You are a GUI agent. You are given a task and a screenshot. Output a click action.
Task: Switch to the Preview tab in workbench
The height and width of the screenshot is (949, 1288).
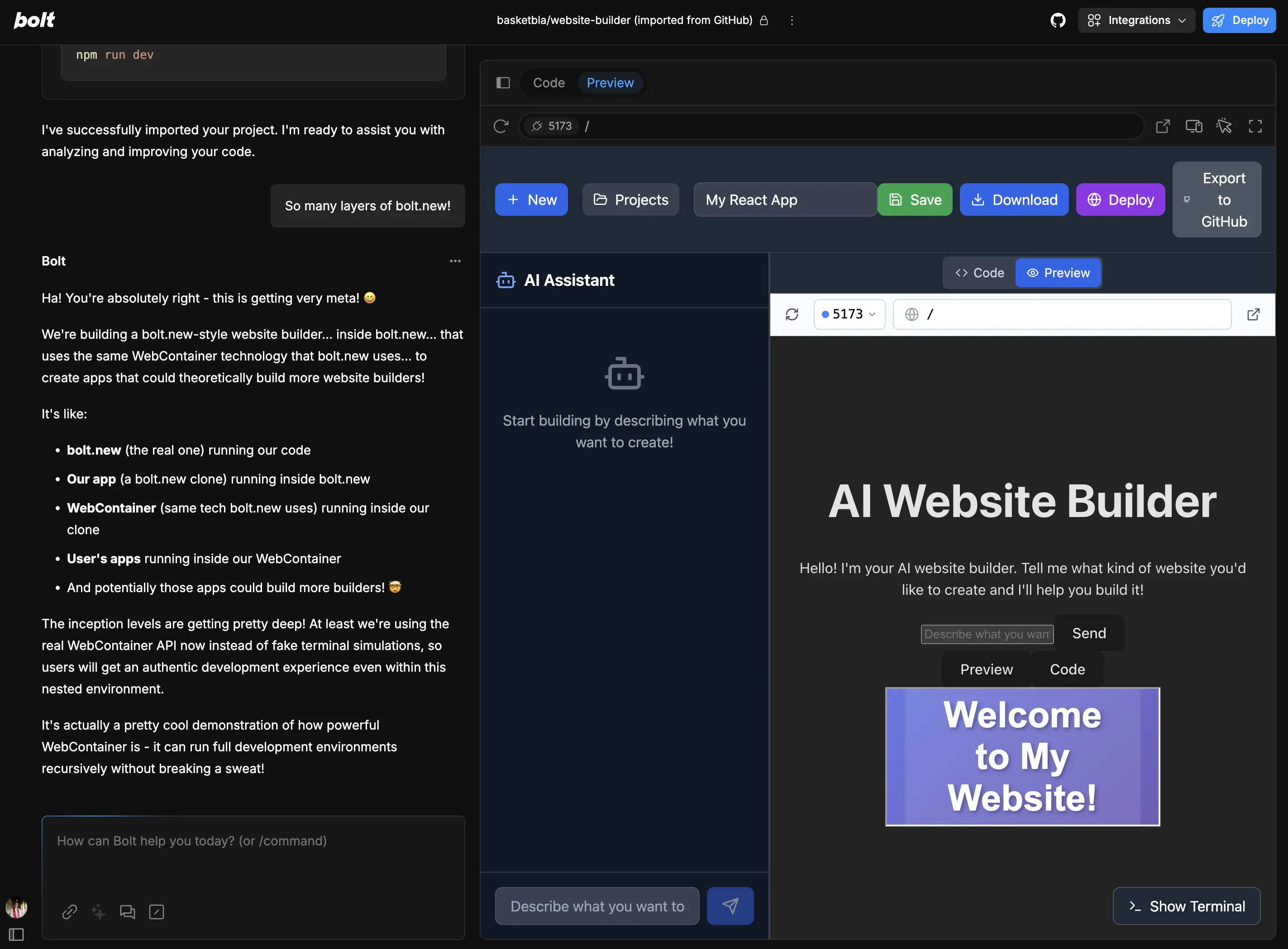click(610, 83)
